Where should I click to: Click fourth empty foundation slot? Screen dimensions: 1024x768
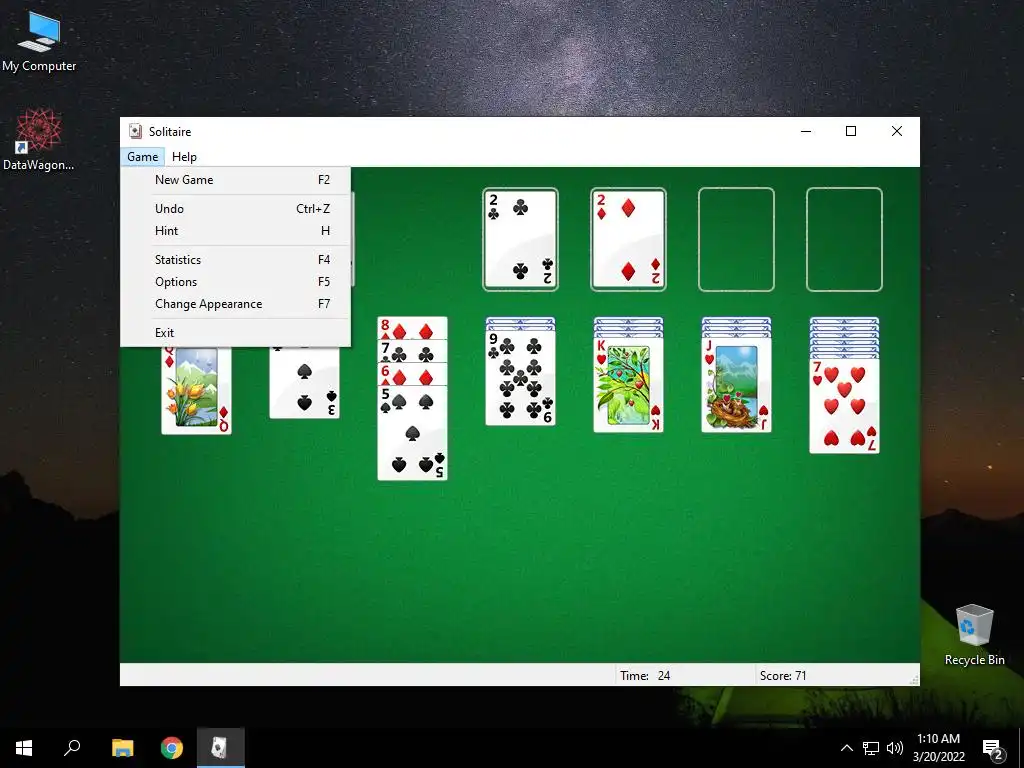click(x=844, y=239)
